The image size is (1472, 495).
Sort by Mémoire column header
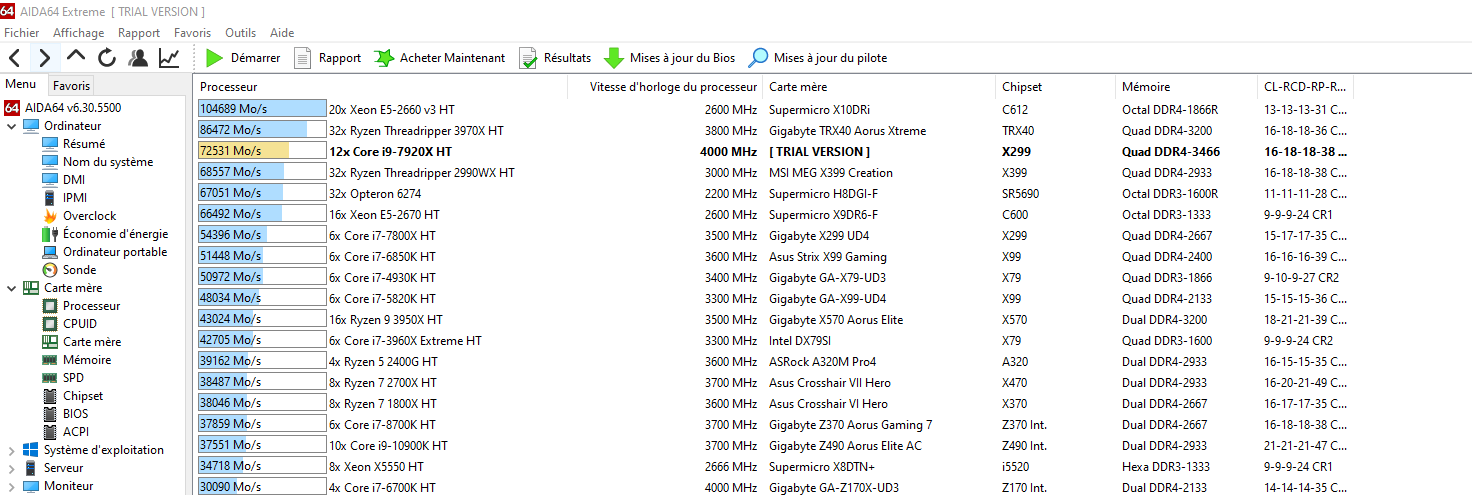[1186, 87]
